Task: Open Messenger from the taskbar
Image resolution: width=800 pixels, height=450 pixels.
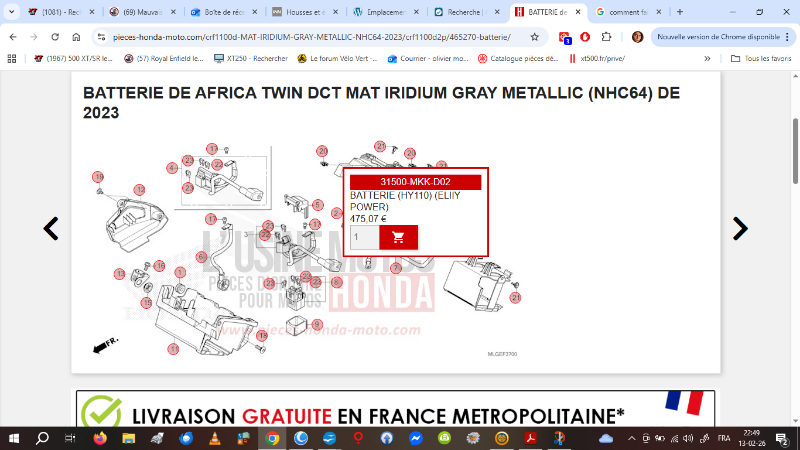Action: (x=415, y=438)
